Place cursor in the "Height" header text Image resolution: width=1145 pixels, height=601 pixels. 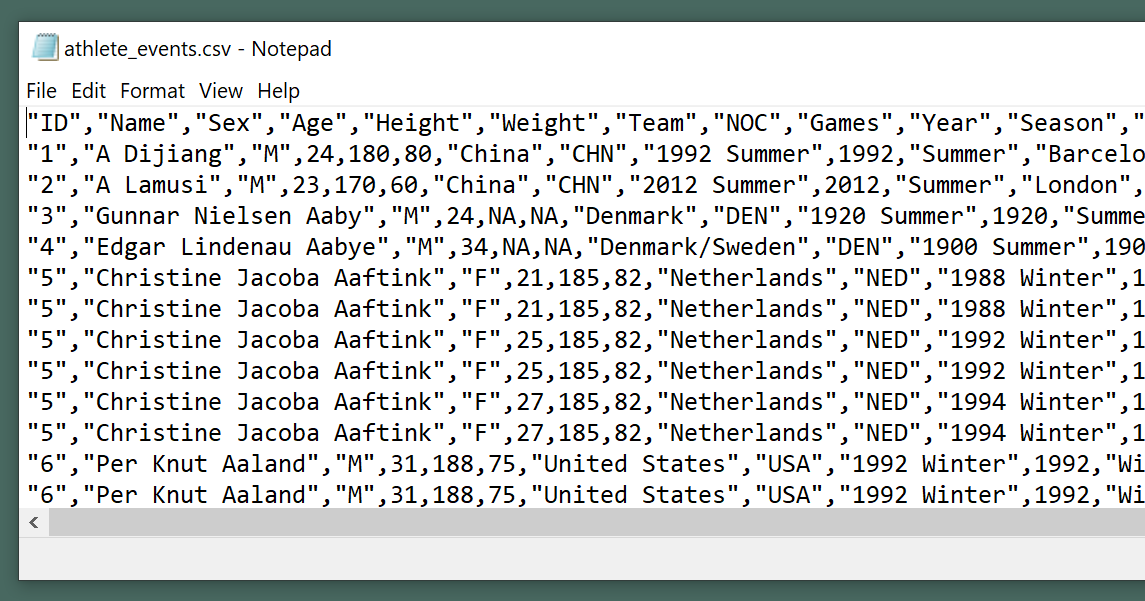coord(417,123)
